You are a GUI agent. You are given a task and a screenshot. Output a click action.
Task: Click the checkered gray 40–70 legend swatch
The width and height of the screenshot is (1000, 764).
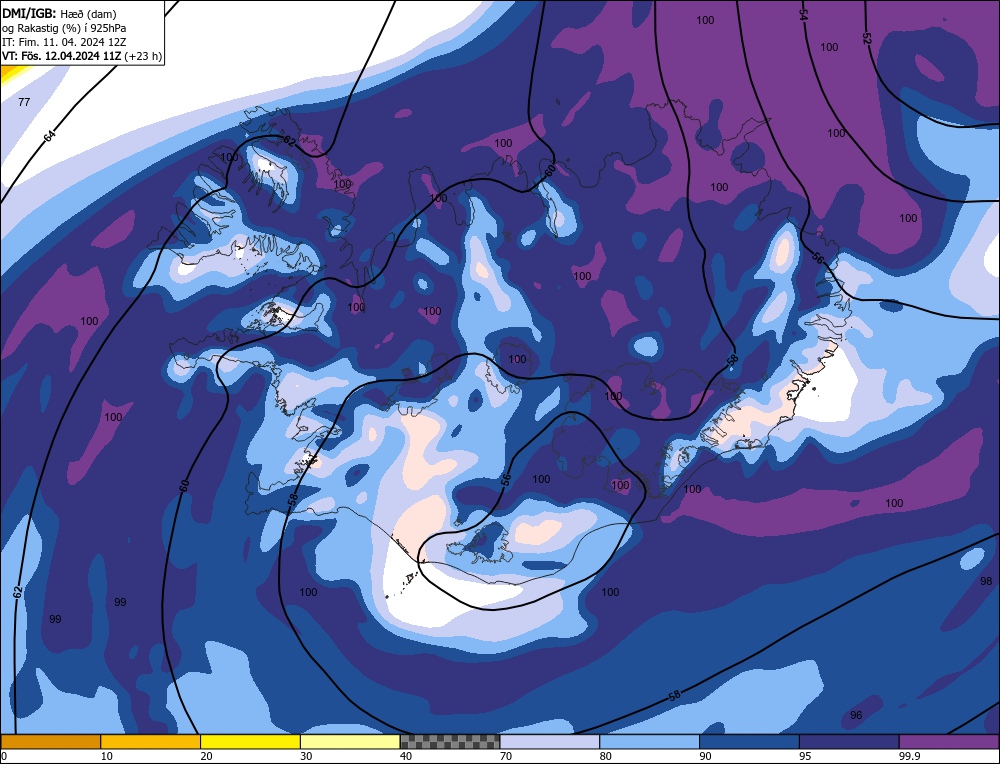[450, 741]
